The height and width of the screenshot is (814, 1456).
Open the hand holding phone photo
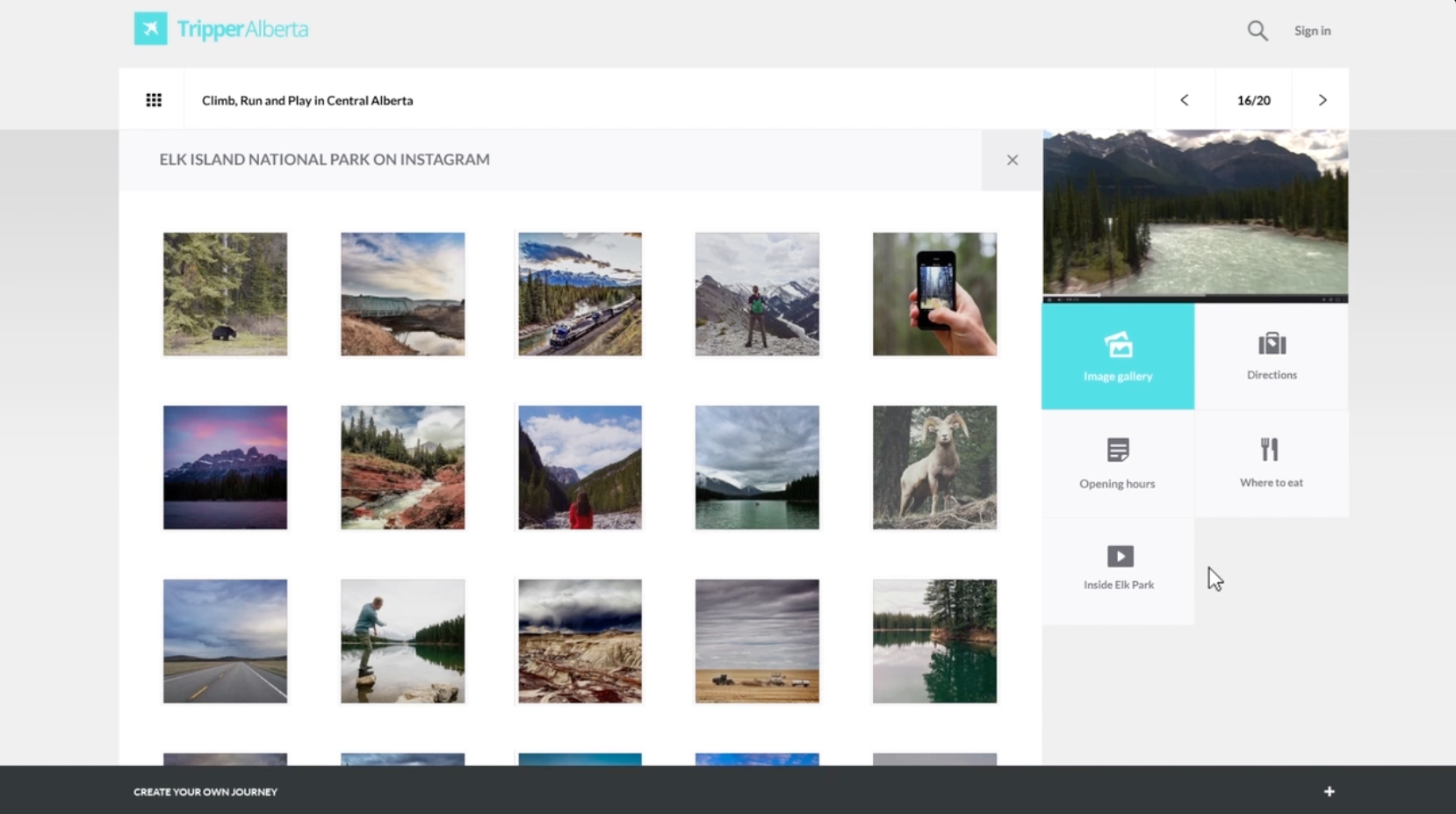[x=934, y=294]
